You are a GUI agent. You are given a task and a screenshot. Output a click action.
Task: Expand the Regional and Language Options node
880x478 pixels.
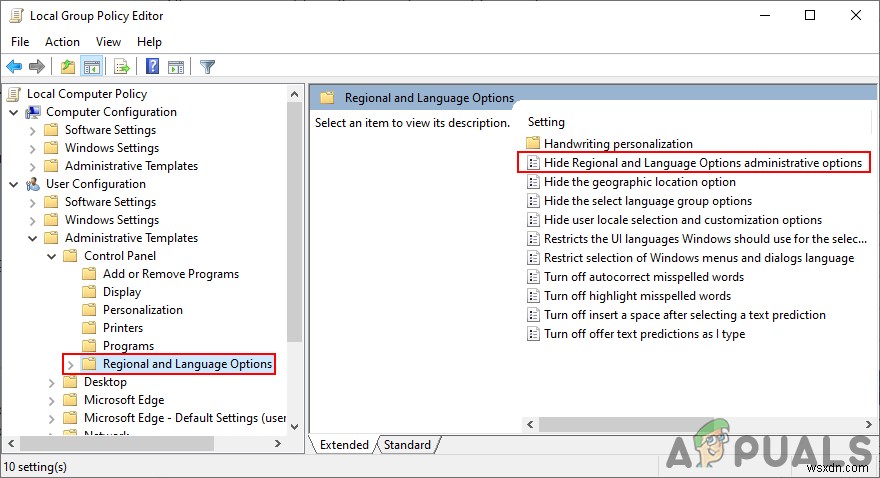(71, 365)
